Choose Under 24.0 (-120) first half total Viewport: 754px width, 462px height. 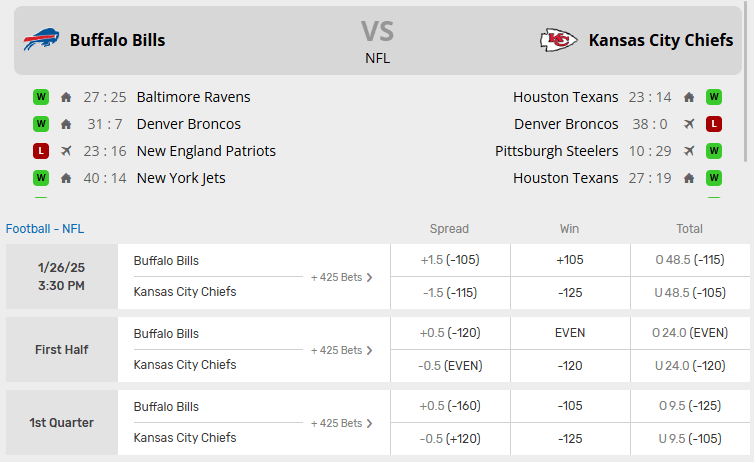tap(690, 365)
